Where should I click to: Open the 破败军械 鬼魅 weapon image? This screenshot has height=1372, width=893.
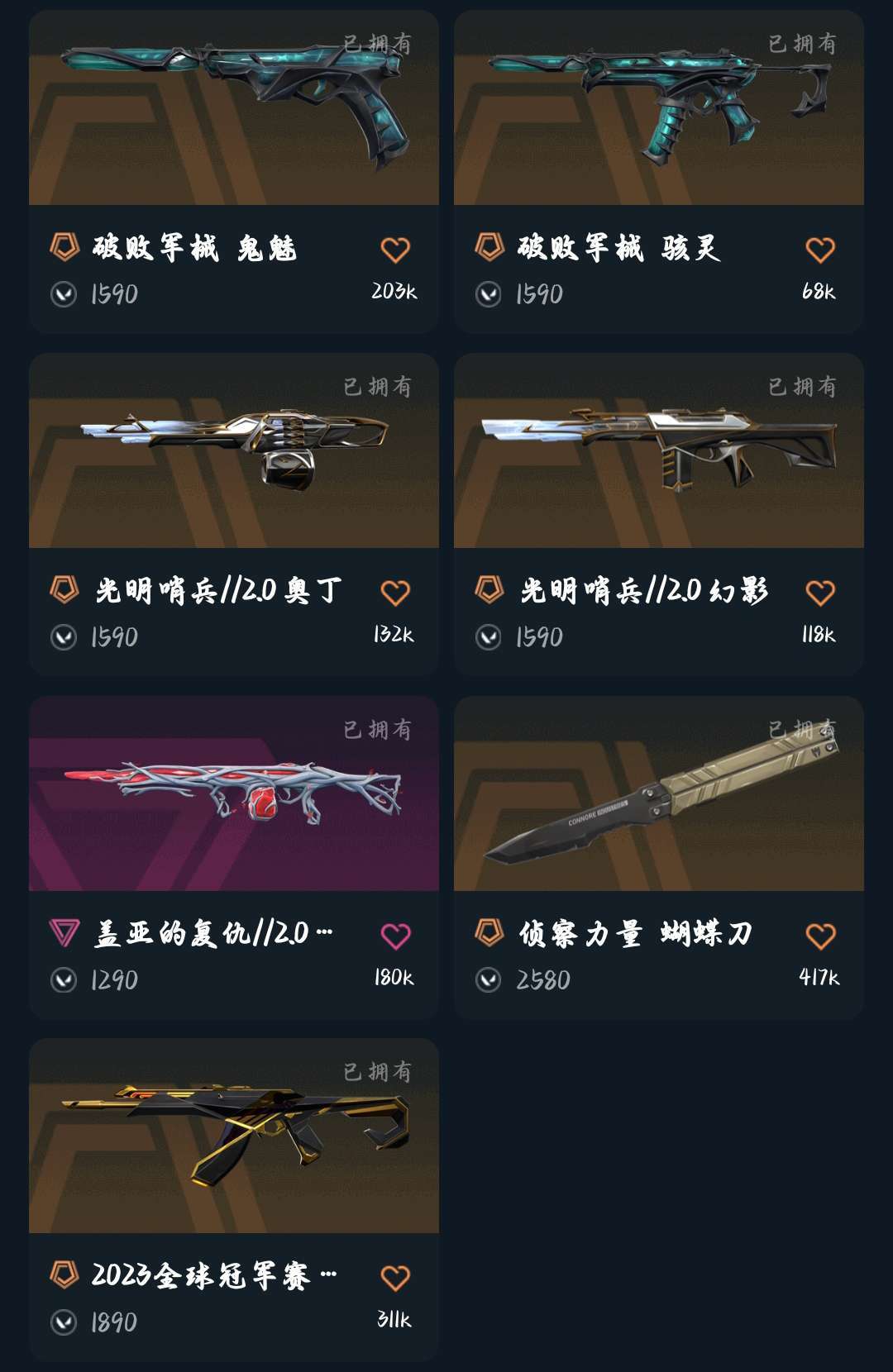234,107
